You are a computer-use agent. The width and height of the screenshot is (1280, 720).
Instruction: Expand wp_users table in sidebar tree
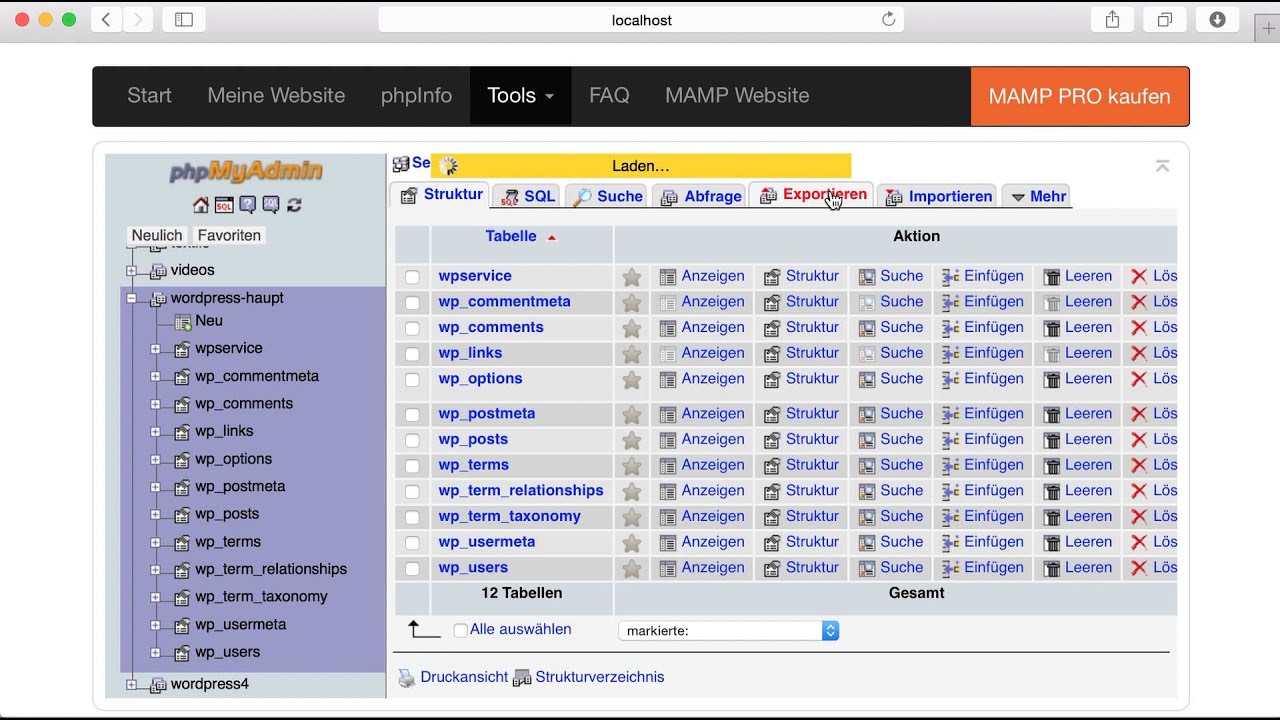pos(155,653)
